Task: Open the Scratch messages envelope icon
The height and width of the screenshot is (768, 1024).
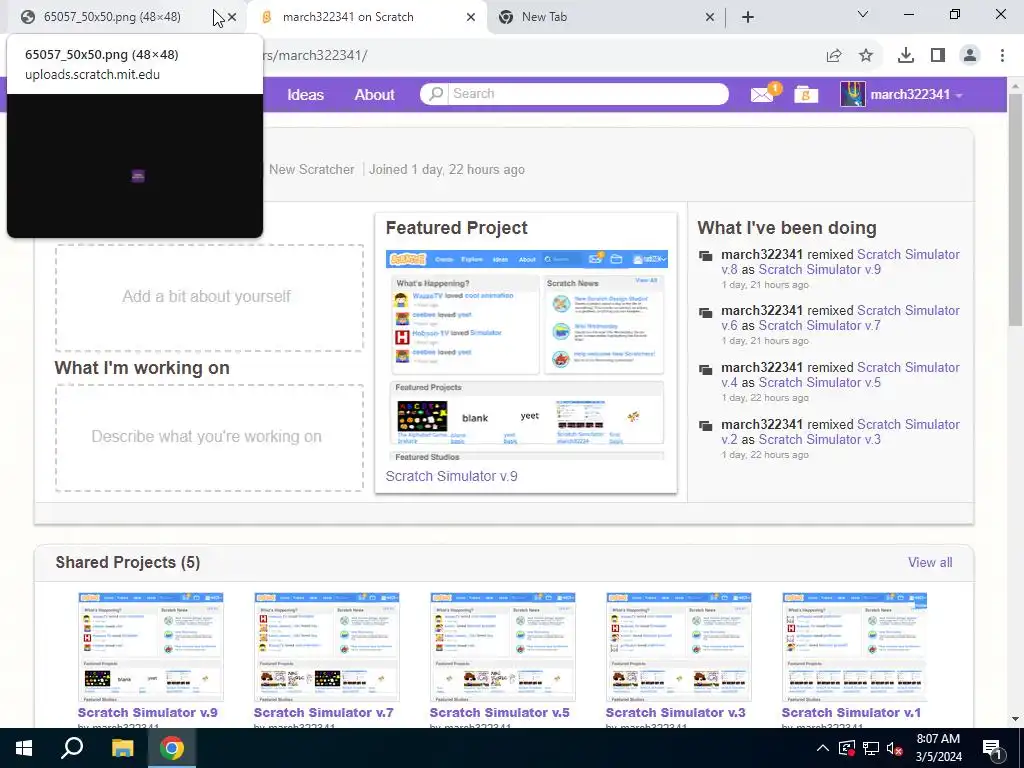Action: click(761, 95)
